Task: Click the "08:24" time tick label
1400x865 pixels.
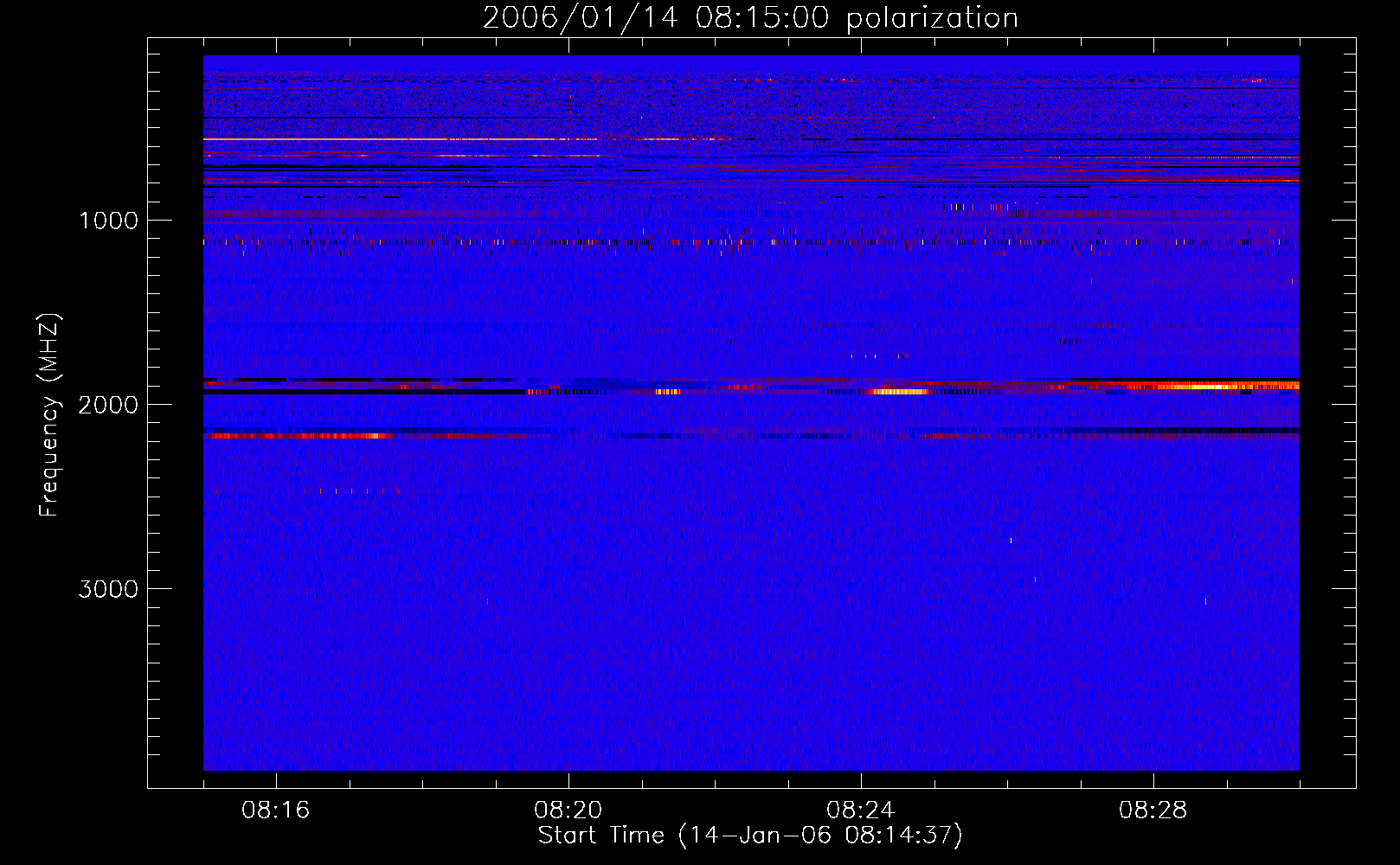Action: coord(861,811)
